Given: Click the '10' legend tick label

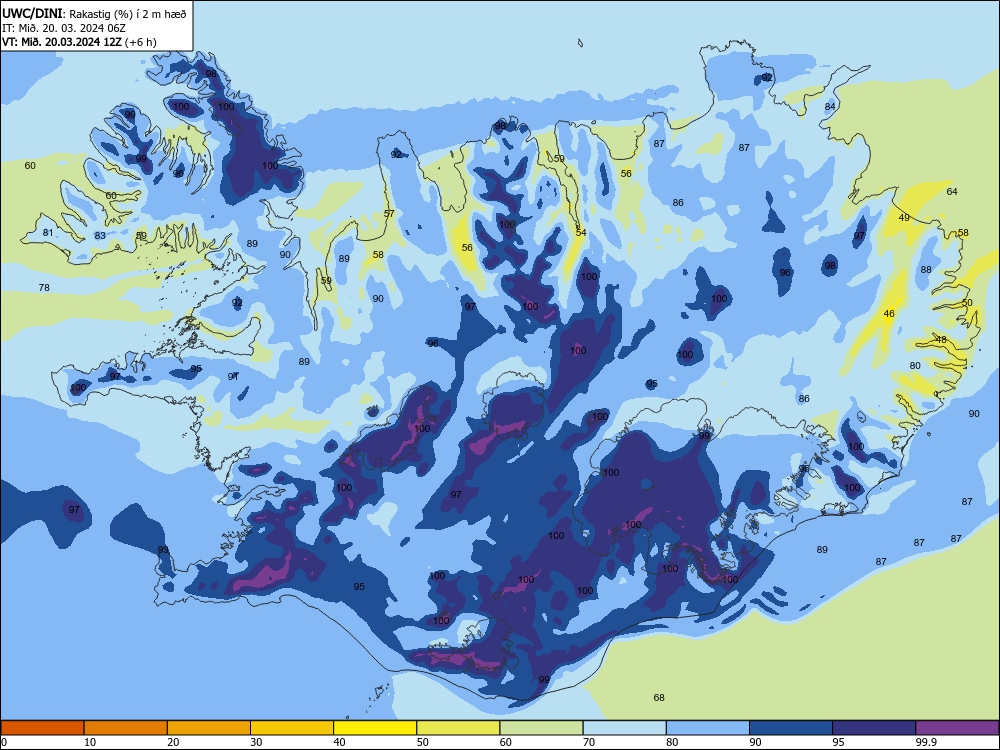Looking at the screenshot, I should tap(90, 742).
